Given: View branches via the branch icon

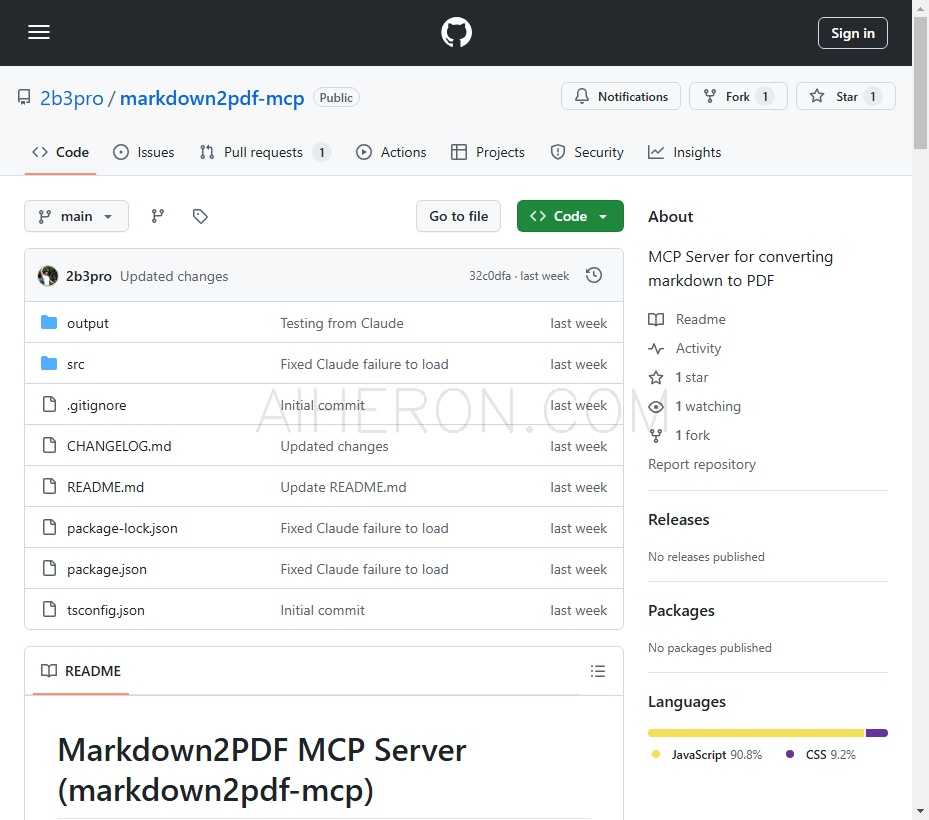Looking at the screenshot, I should point(158,216).
